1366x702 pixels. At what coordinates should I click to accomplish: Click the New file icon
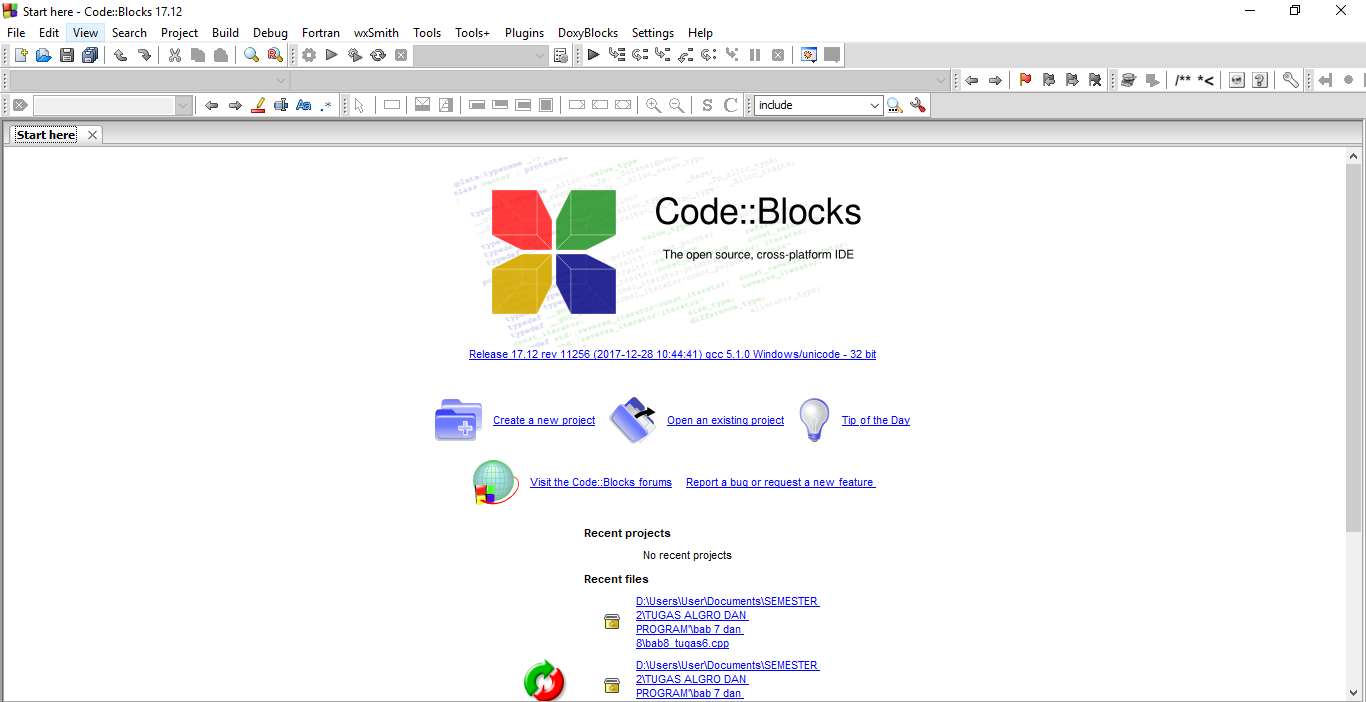[x=20, y=55]
